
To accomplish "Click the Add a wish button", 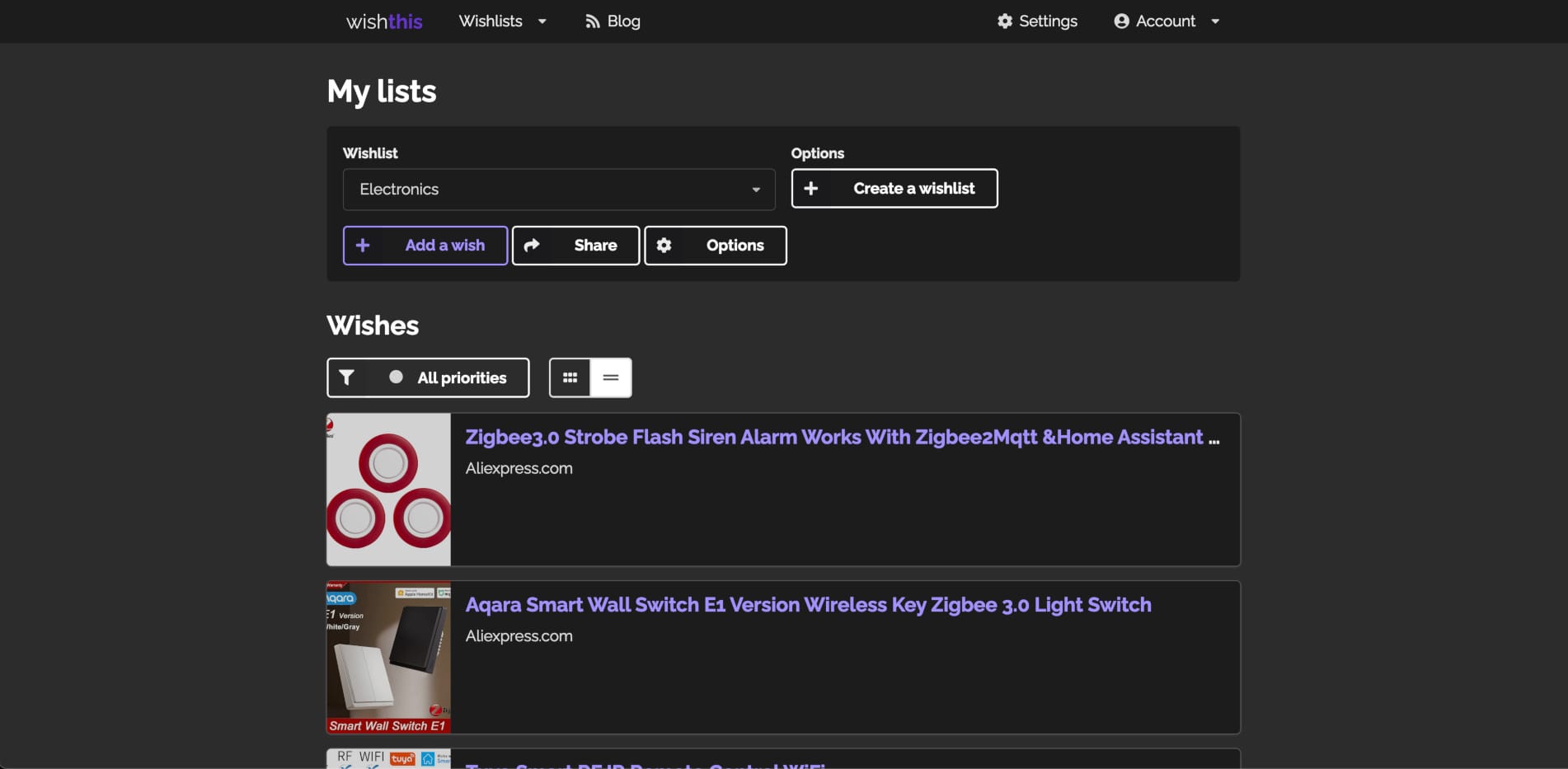I will coord(425,246).
